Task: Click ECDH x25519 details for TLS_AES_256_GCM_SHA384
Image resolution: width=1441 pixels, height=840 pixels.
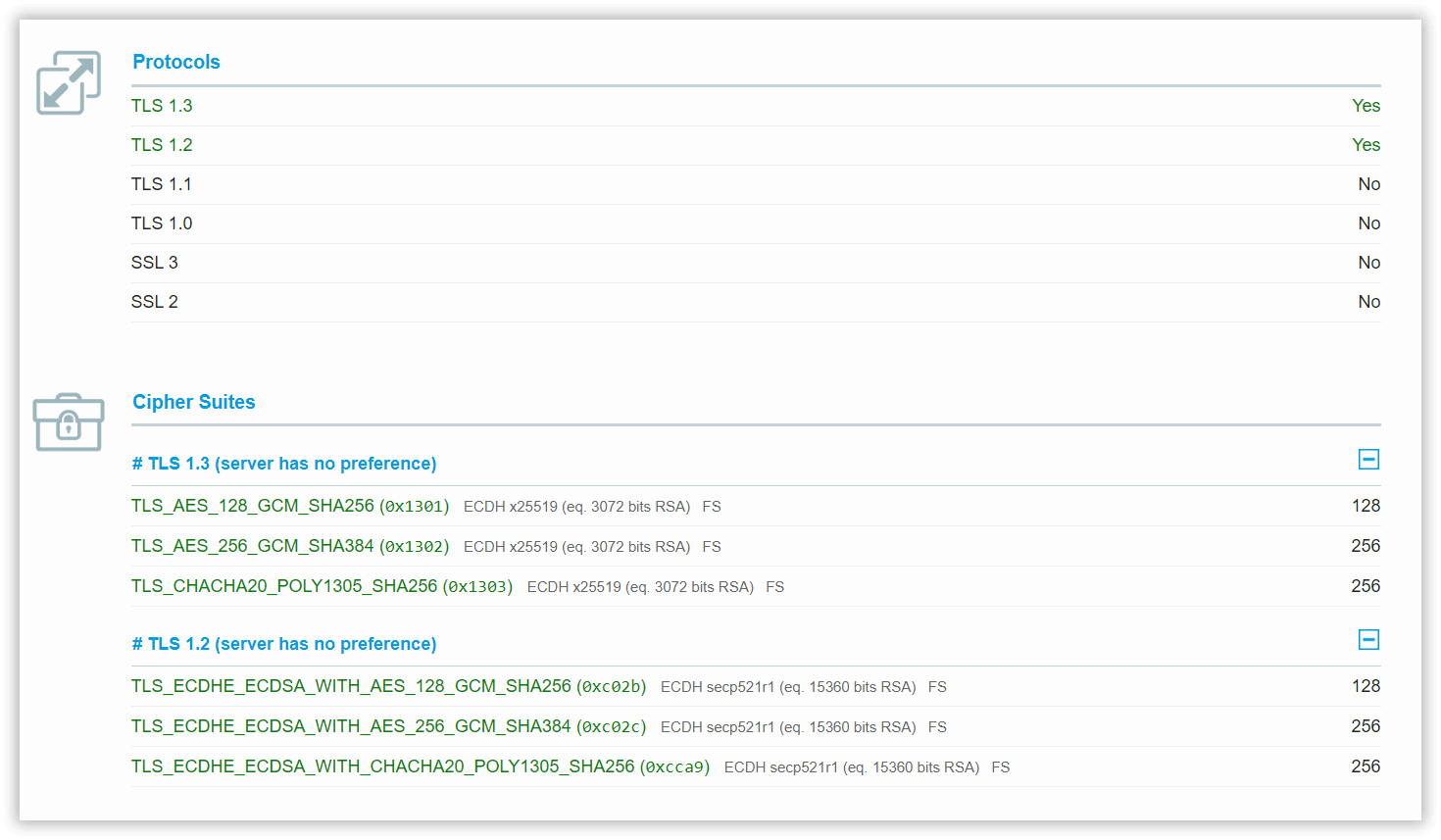Action: tap(576, 547)
